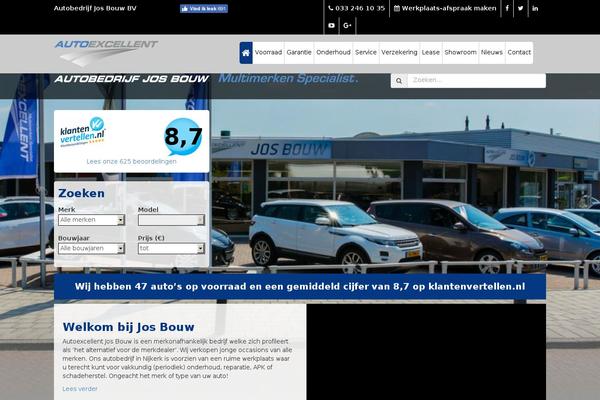Screen dimensions: 600x400
Task: Select the Onderhoud menu item
Action: coord(333,52)
